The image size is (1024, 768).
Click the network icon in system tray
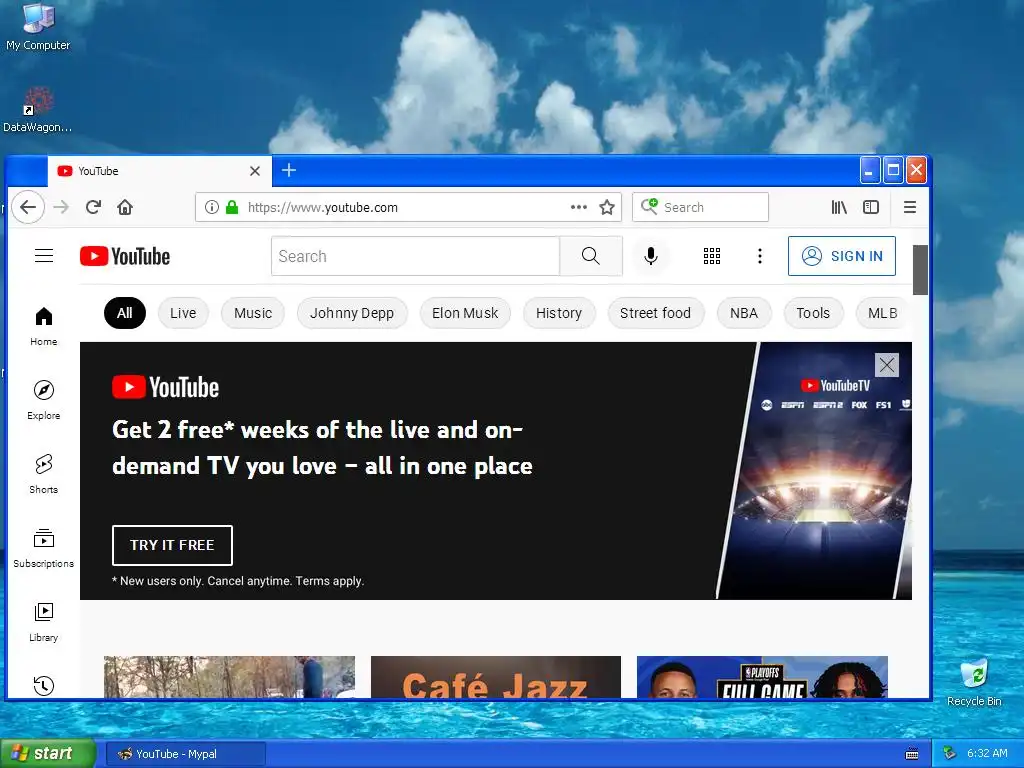[x=950, y=754]
